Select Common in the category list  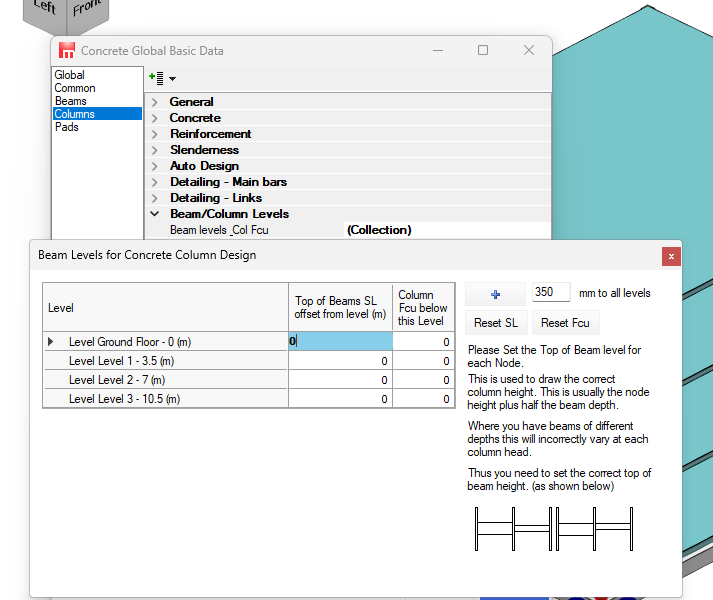pos(97,88)
